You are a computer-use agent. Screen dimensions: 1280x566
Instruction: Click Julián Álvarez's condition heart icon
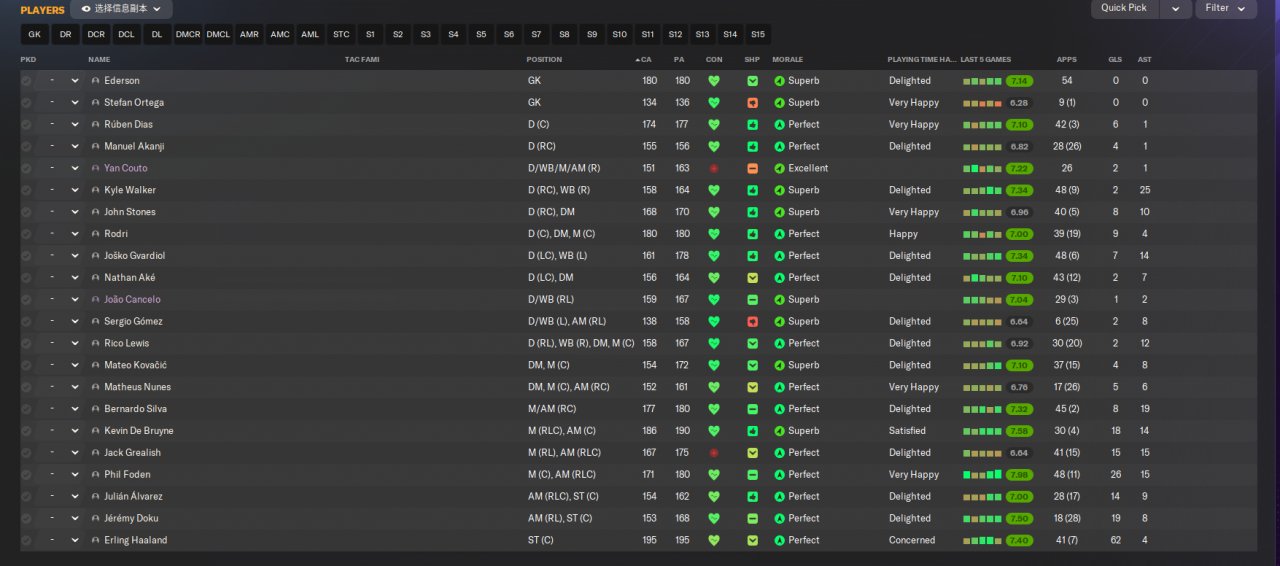[x=714, y=497]
